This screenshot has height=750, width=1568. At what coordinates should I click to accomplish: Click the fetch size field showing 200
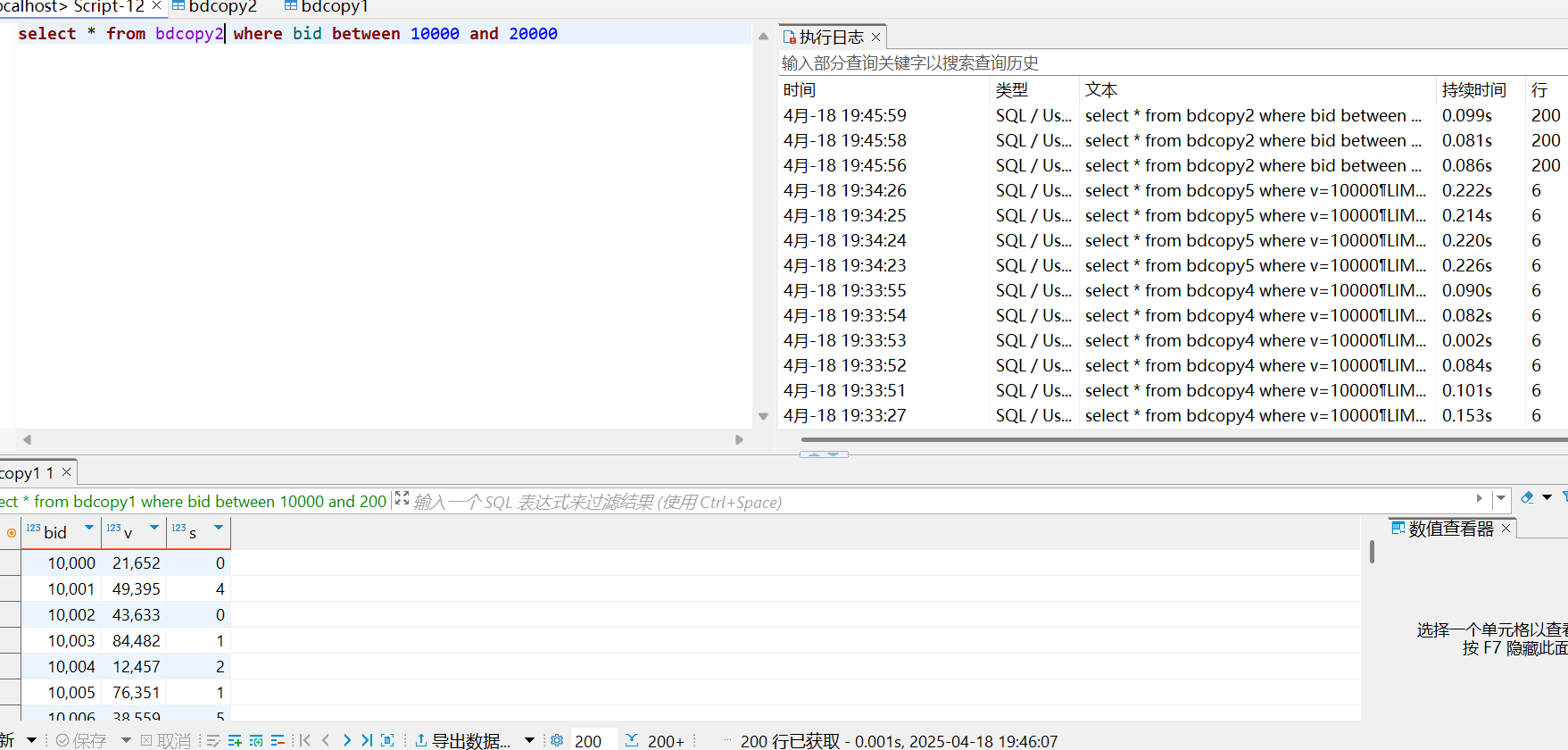593,740
